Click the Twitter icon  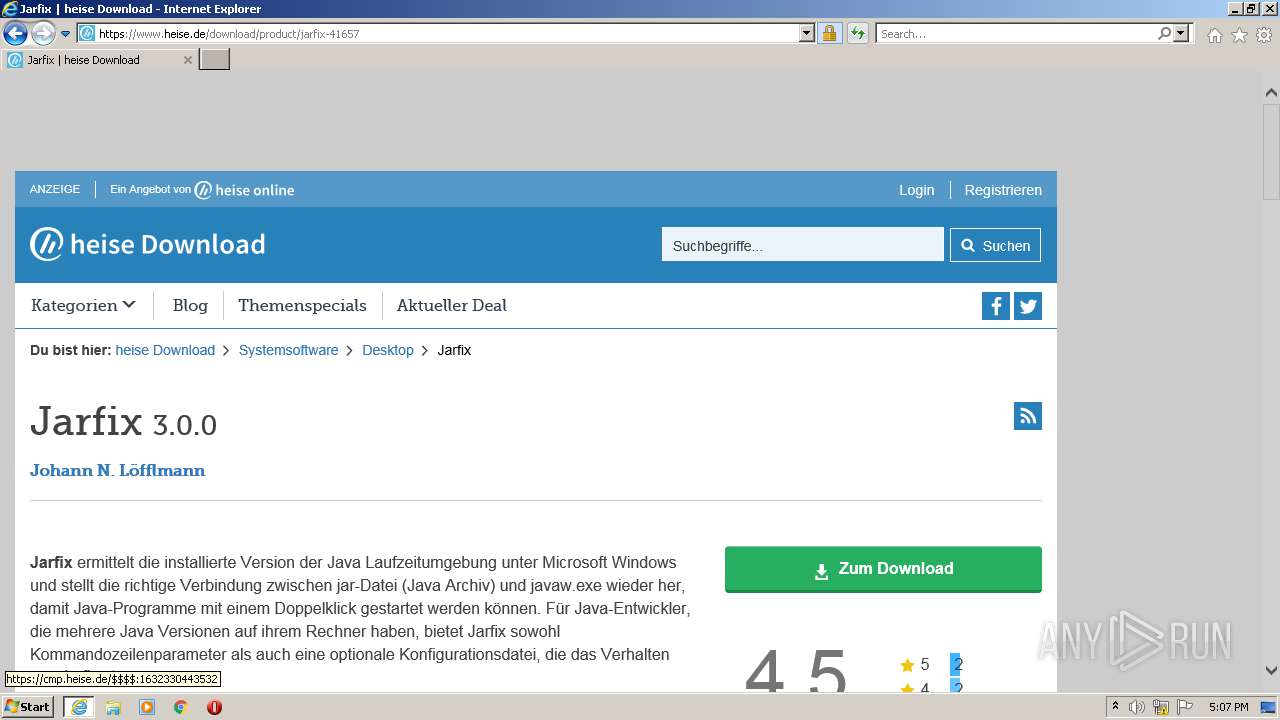pyautogui.click(x=1028, y=306)
